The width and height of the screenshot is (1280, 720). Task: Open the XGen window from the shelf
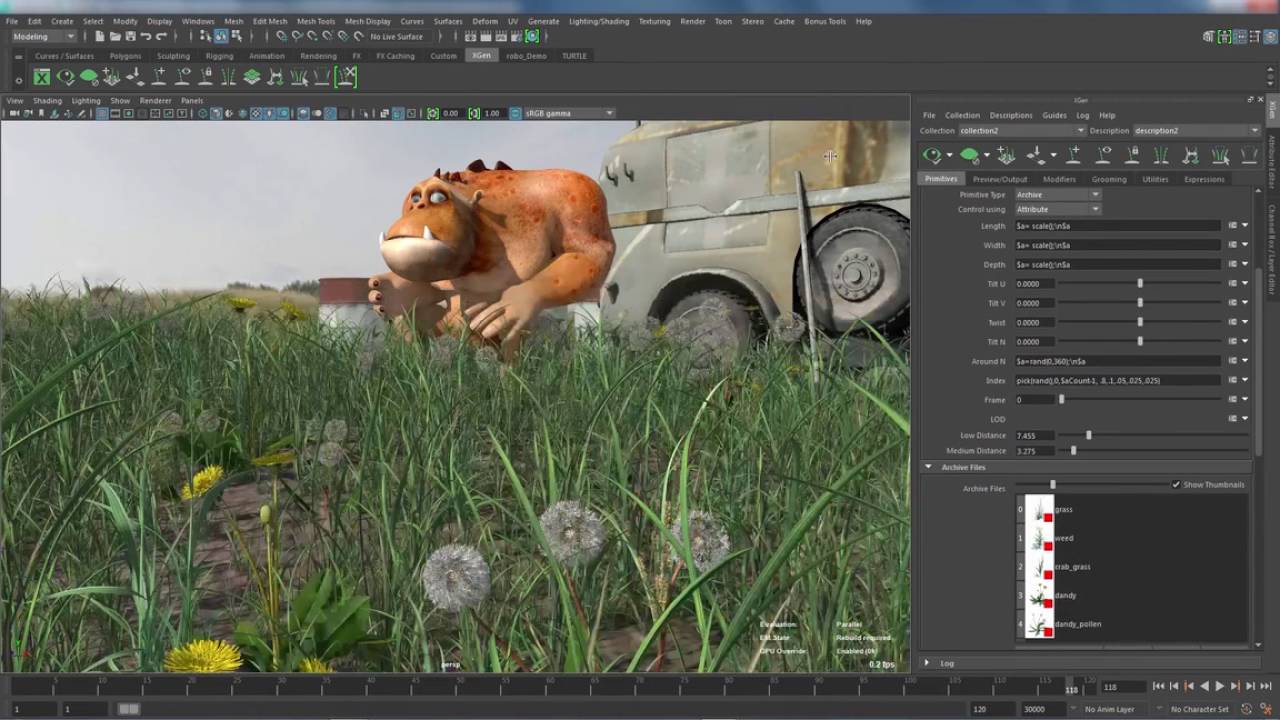42,77
